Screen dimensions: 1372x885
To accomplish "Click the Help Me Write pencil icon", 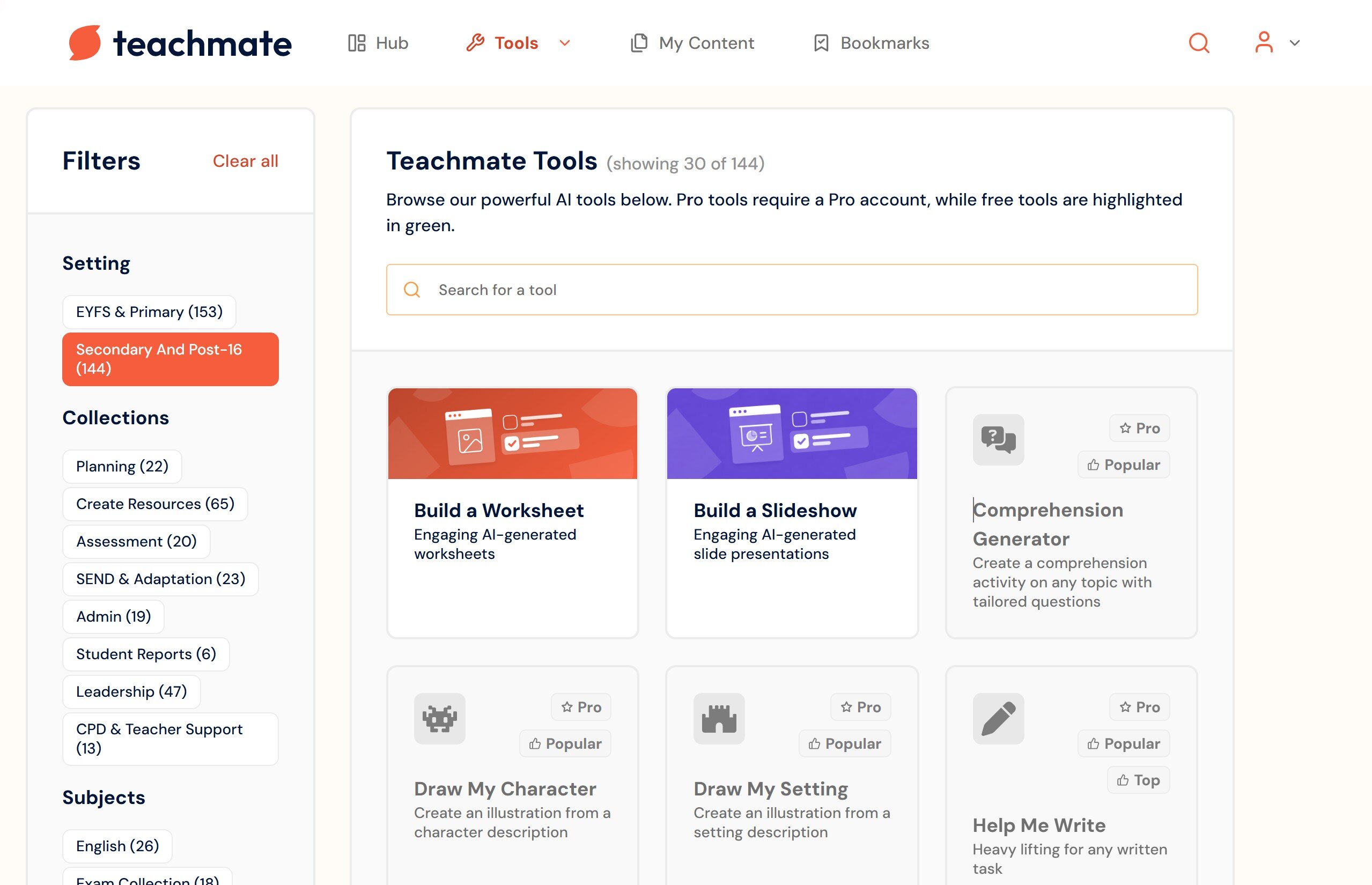I will (998, 718).
